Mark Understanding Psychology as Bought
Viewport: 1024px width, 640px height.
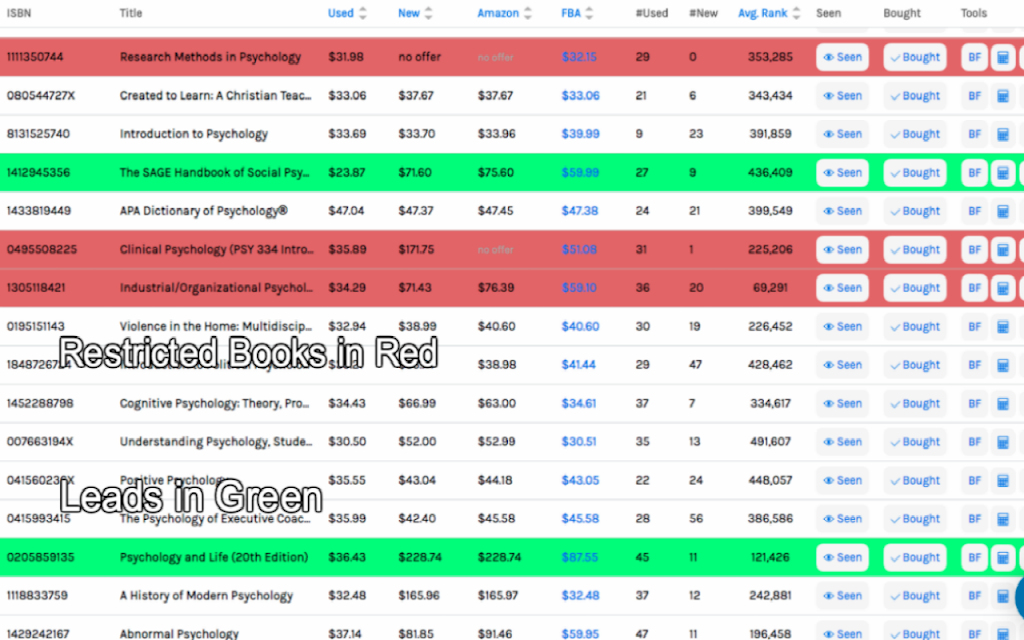pyautogui.click(x=915, y=442)
